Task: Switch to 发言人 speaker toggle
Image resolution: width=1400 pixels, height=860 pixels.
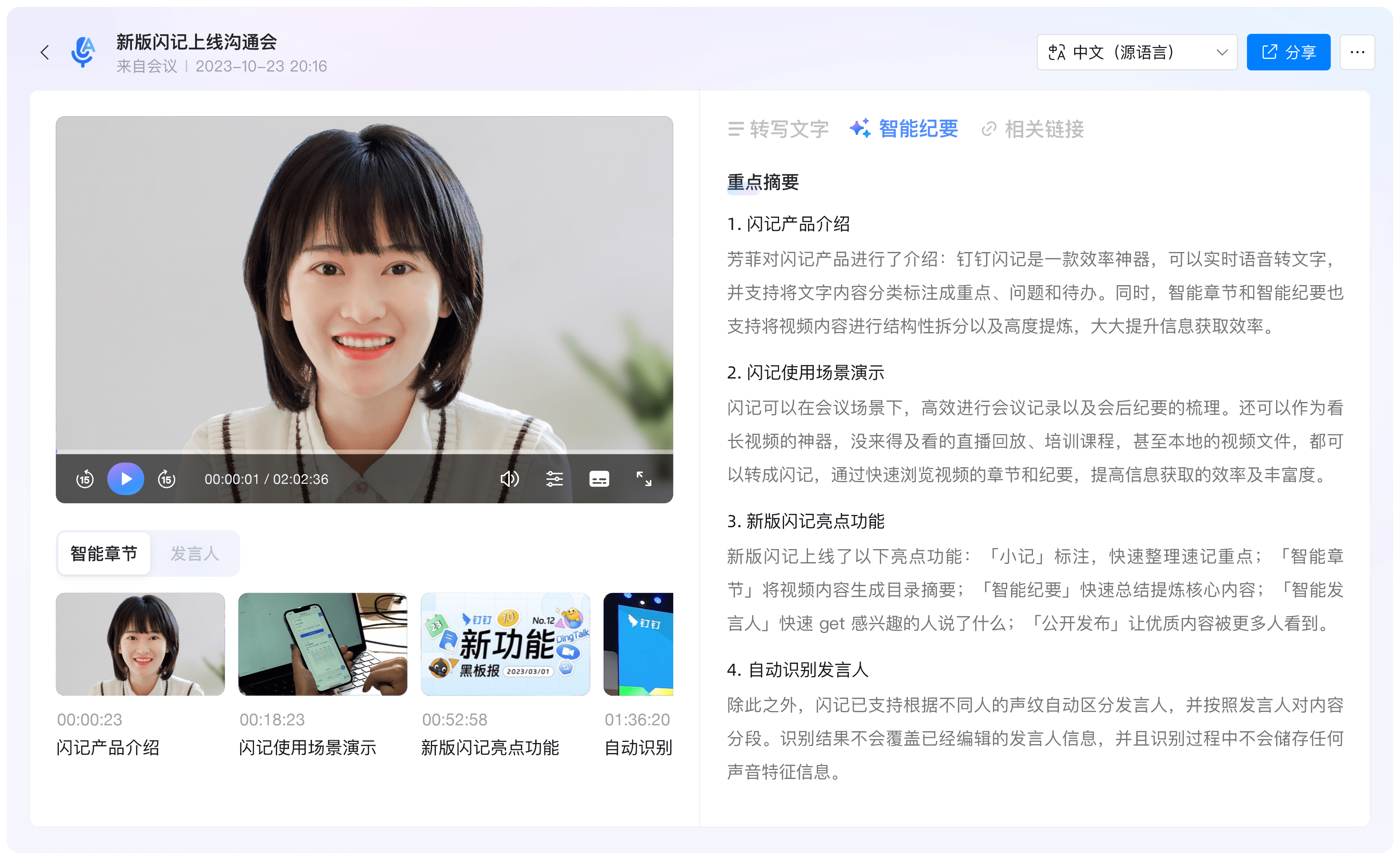Action: [194, 553]
